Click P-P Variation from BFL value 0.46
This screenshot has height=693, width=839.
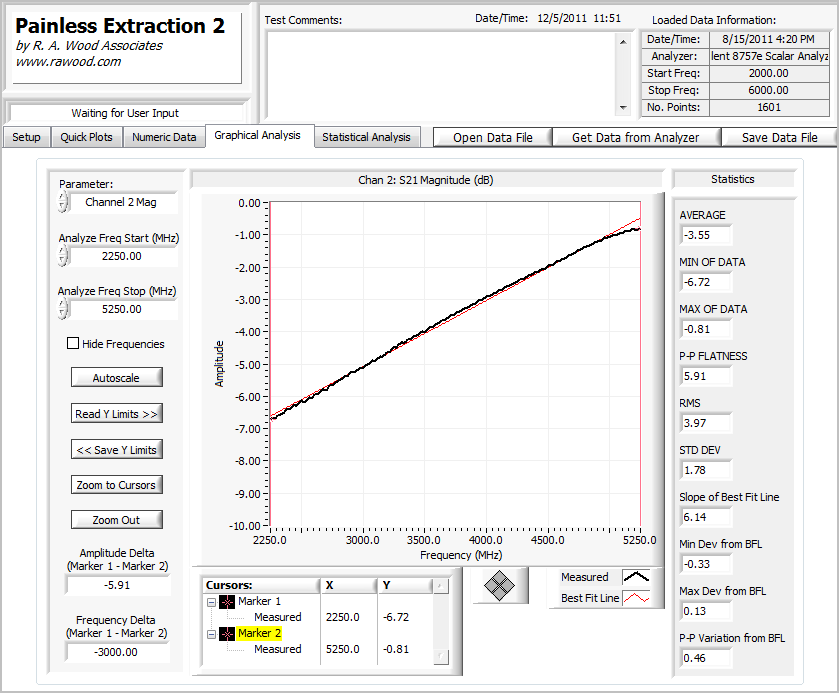coord(706,658)
